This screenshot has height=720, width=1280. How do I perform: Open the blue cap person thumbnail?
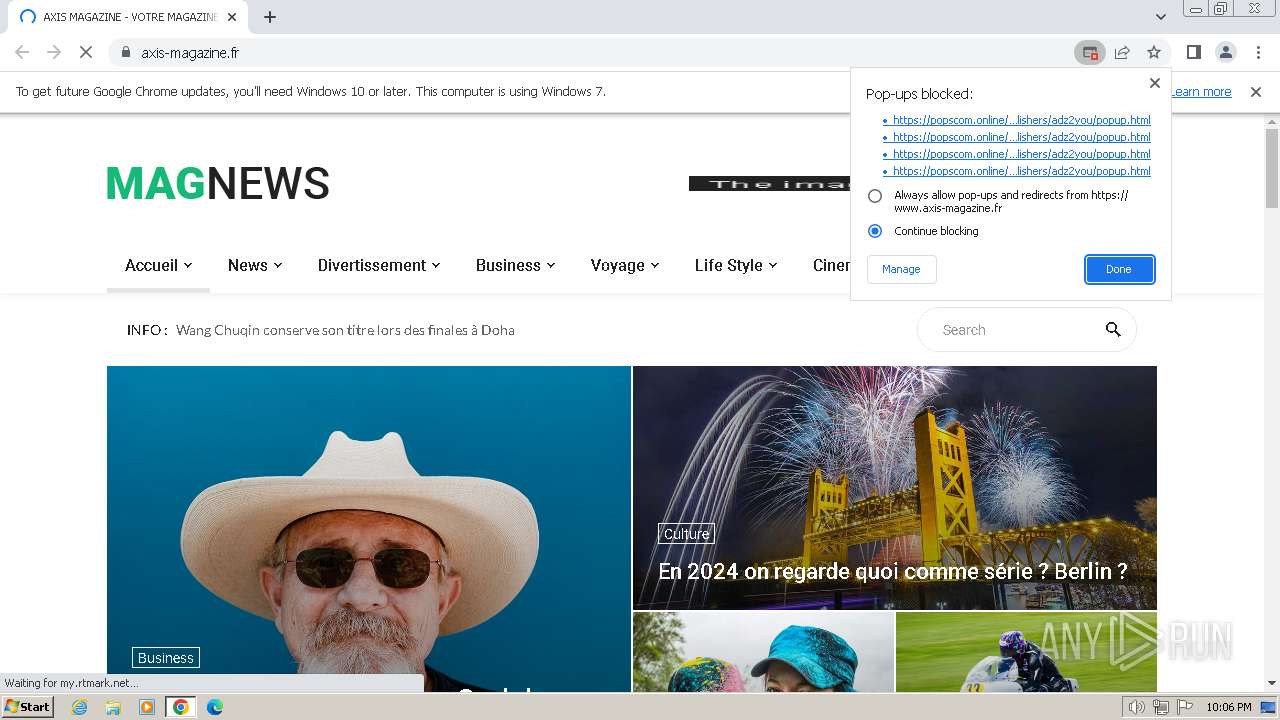[763, 652]
